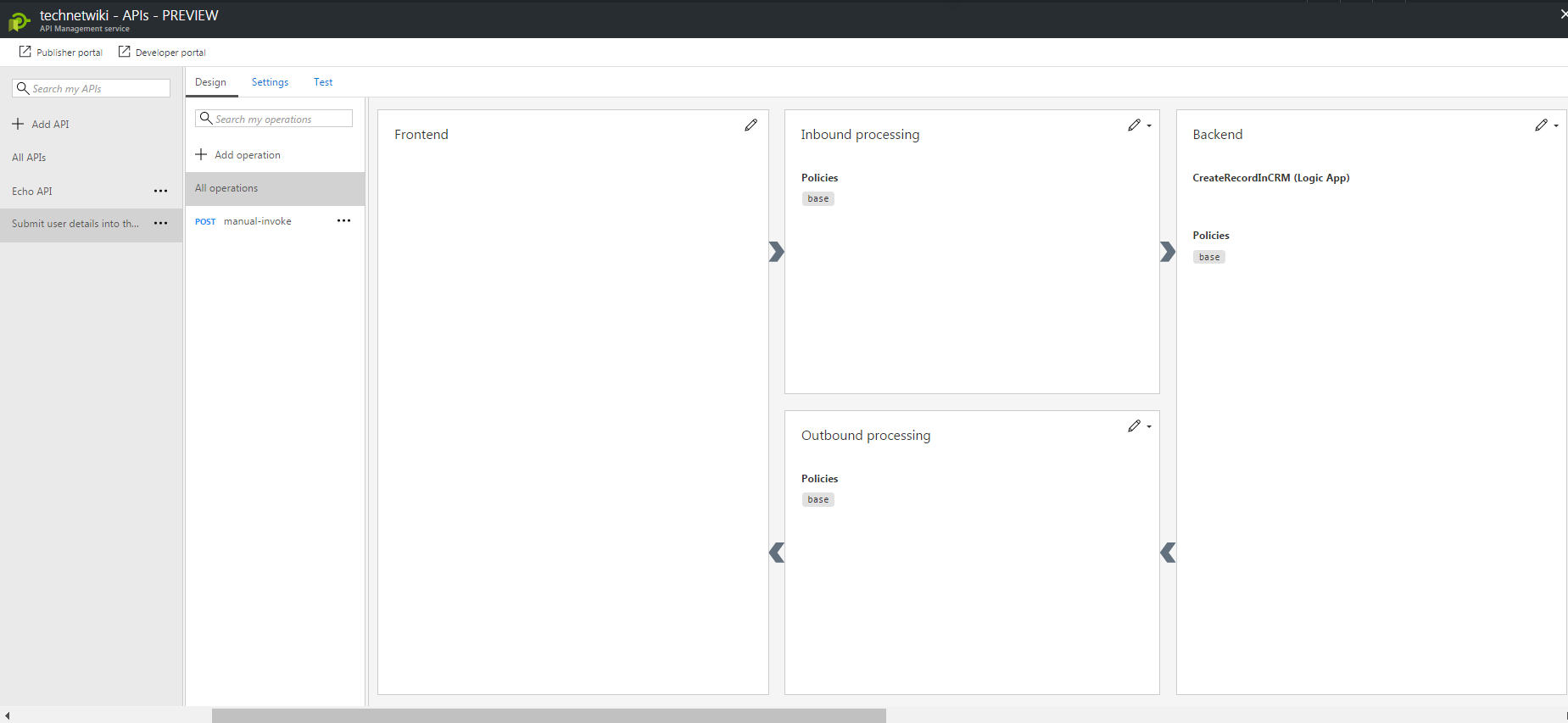Close the APIs blade with the X
The image size is (1568, 723).
click(x=1563, y=14)
